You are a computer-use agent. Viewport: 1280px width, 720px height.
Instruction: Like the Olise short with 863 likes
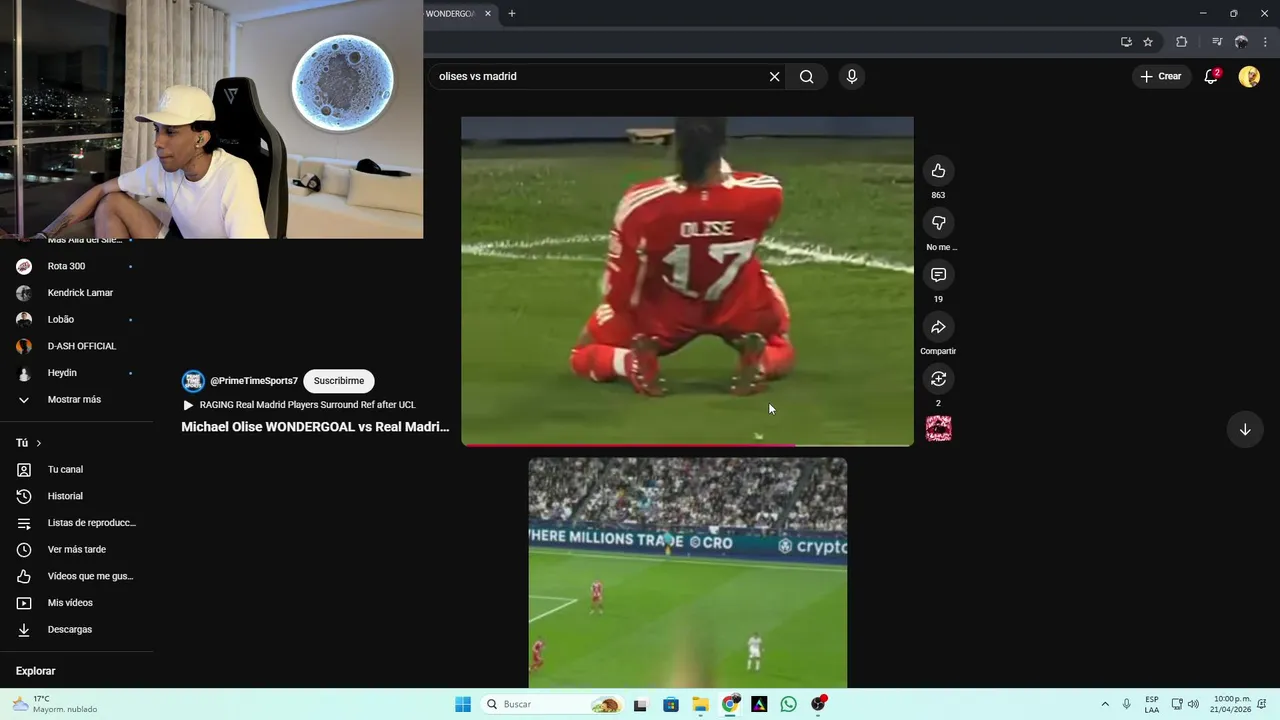[938, 171]
